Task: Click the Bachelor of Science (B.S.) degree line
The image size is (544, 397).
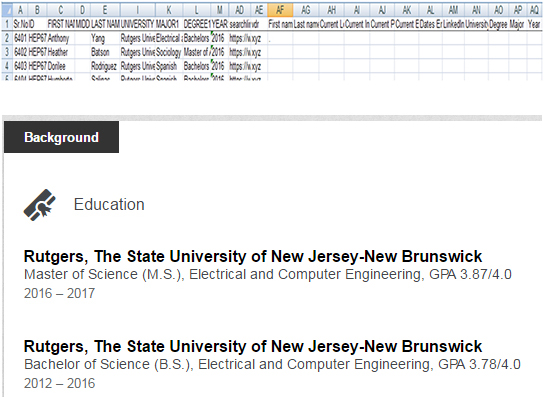Action: (272, 364)
